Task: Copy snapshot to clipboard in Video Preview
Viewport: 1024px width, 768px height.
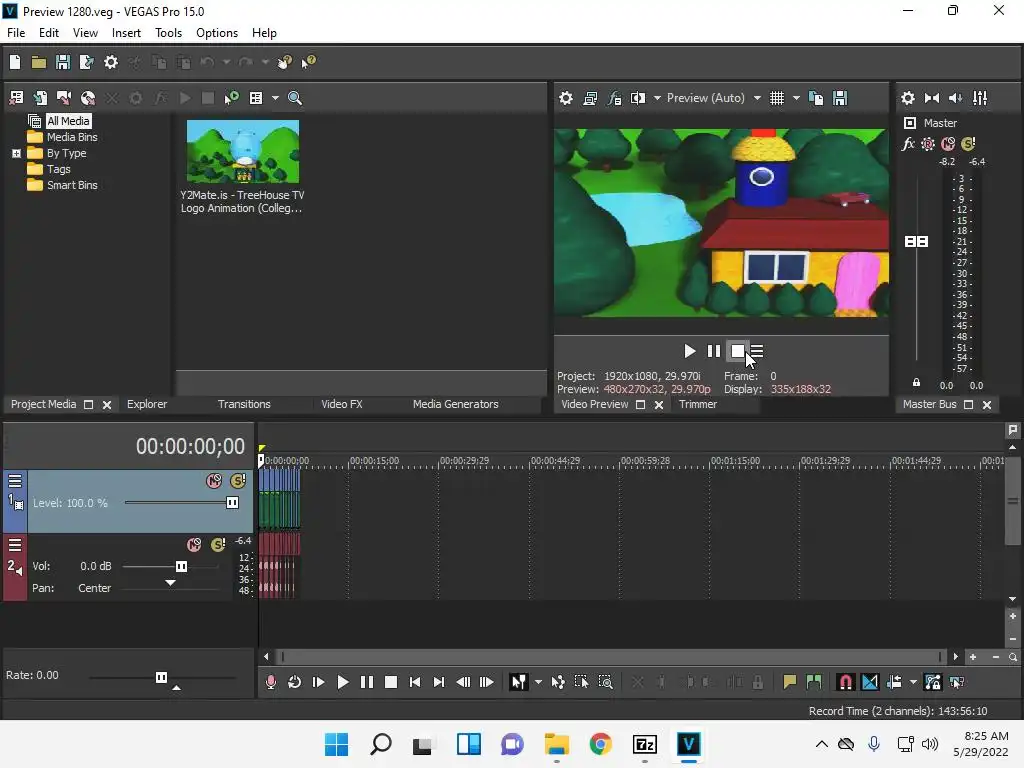Action: pos(816,98)
